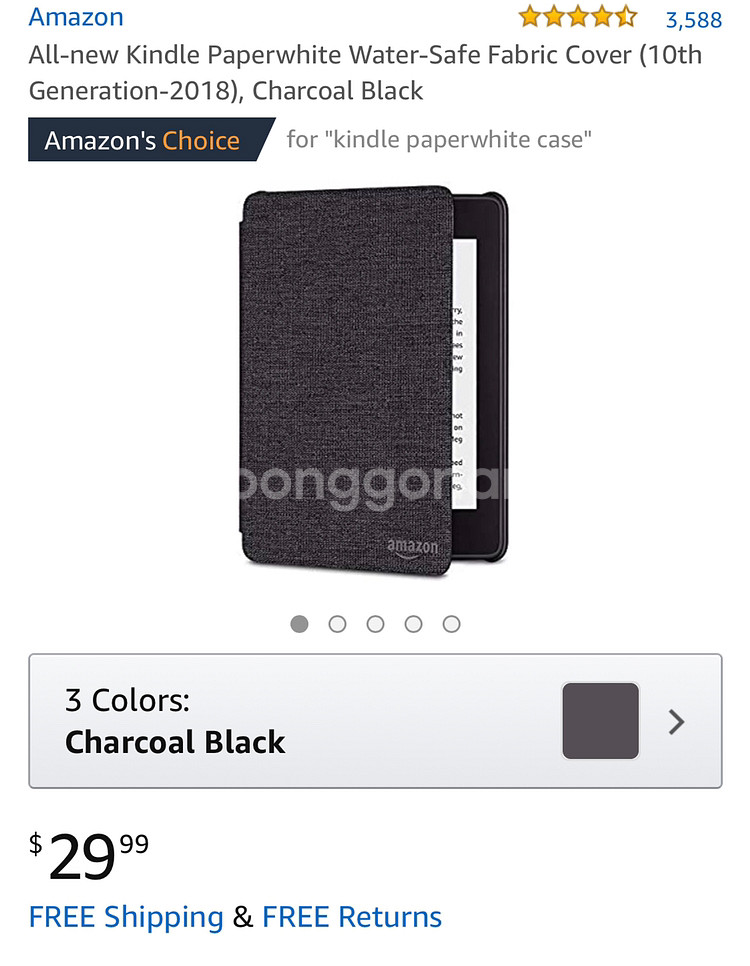Click the star rating icons
Screen dimensions: 750x966
coord(577,17)
